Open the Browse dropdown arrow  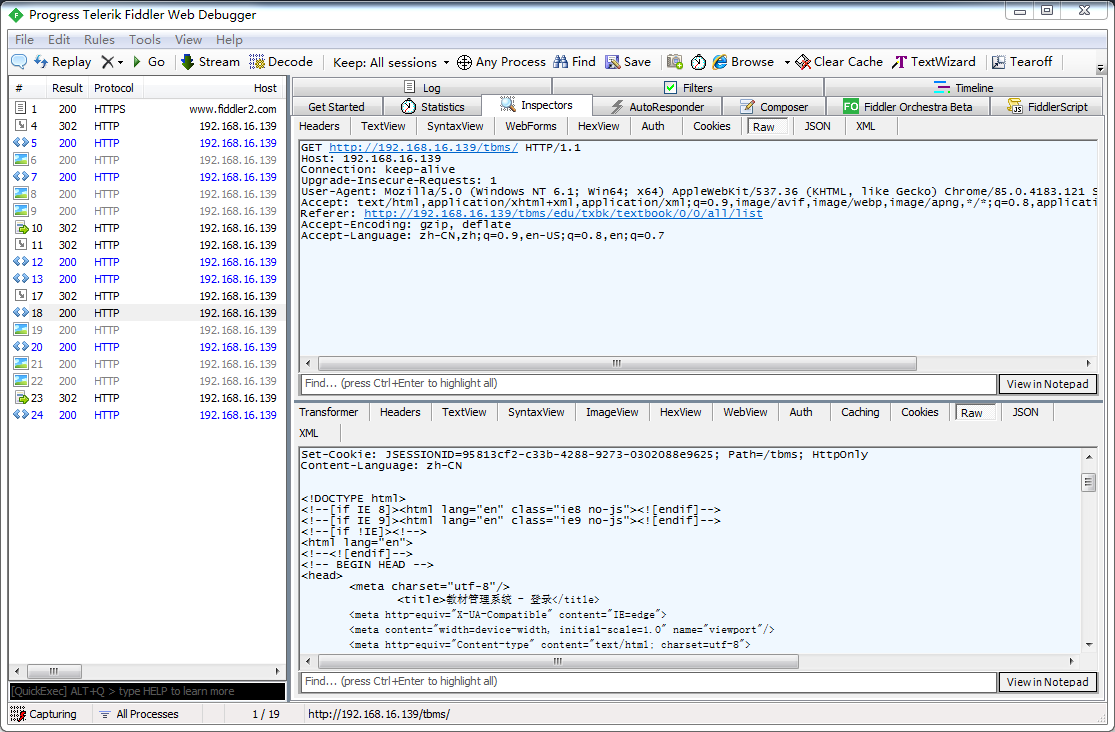click(x=786, y=63)
